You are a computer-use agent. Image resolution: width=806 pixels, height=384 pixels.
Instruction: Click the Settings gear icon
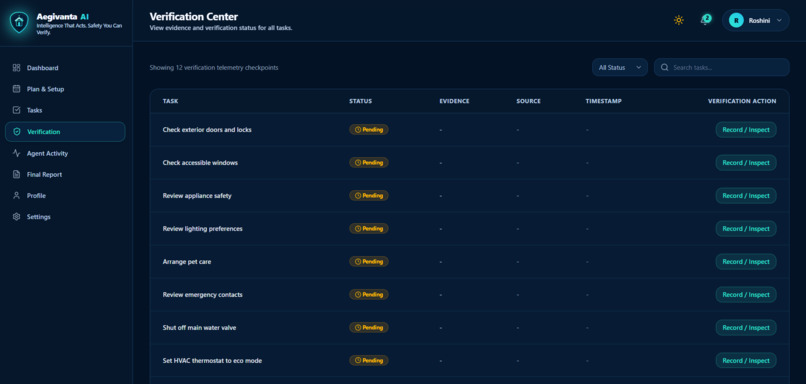pos(16,216)
